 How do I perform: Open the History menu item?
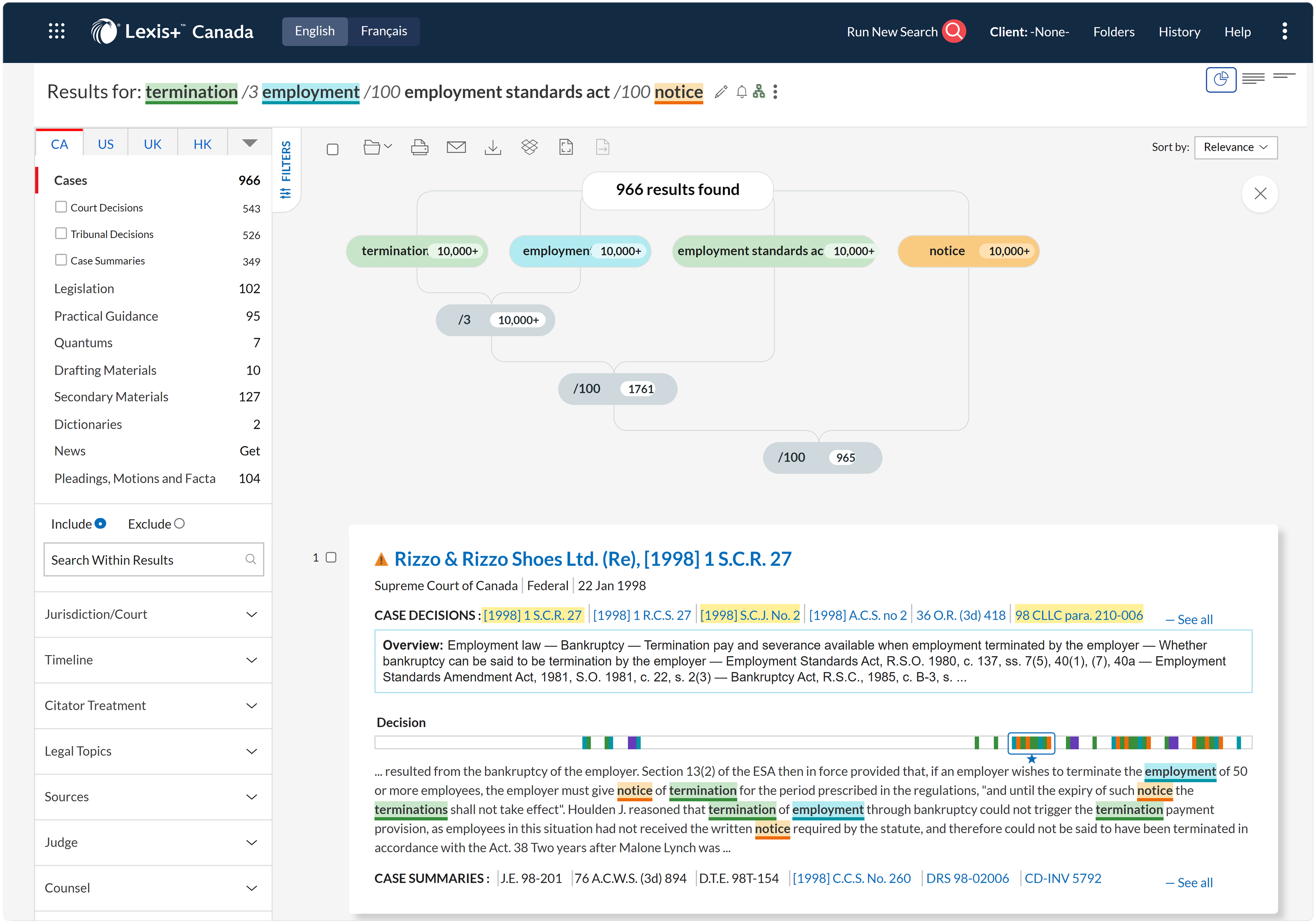(x=1179, y=32)
